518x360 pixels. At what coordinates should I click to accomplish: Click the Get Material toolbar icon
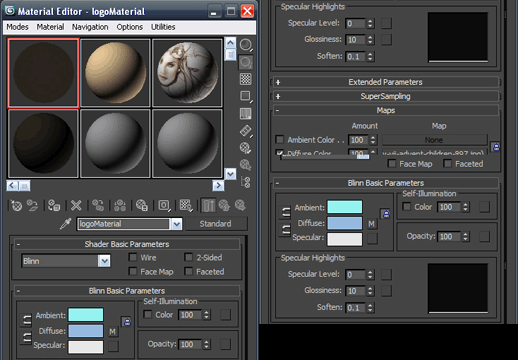click(16, 205)
